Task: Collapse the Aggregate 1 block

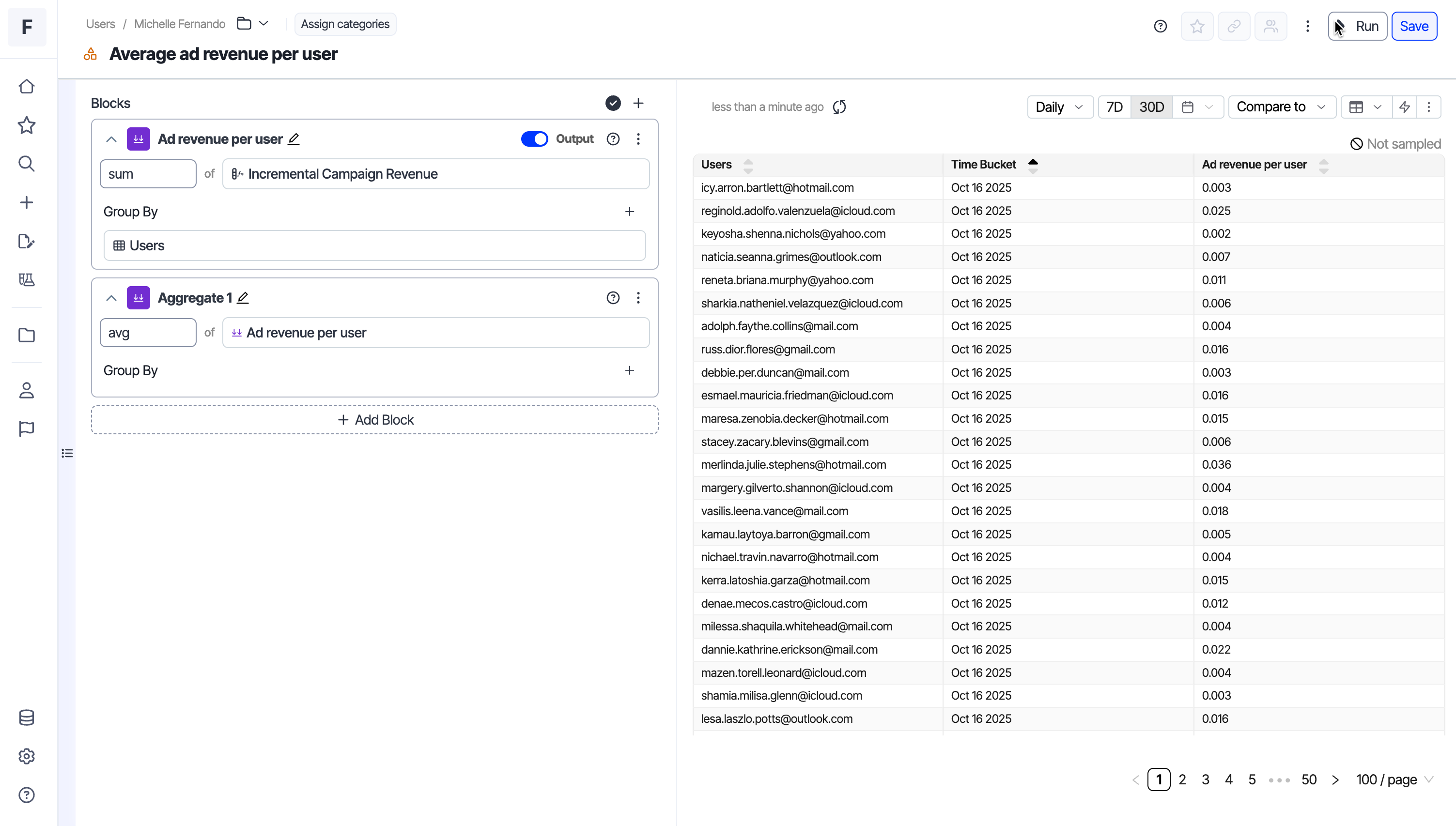Action: coord(111,298)
